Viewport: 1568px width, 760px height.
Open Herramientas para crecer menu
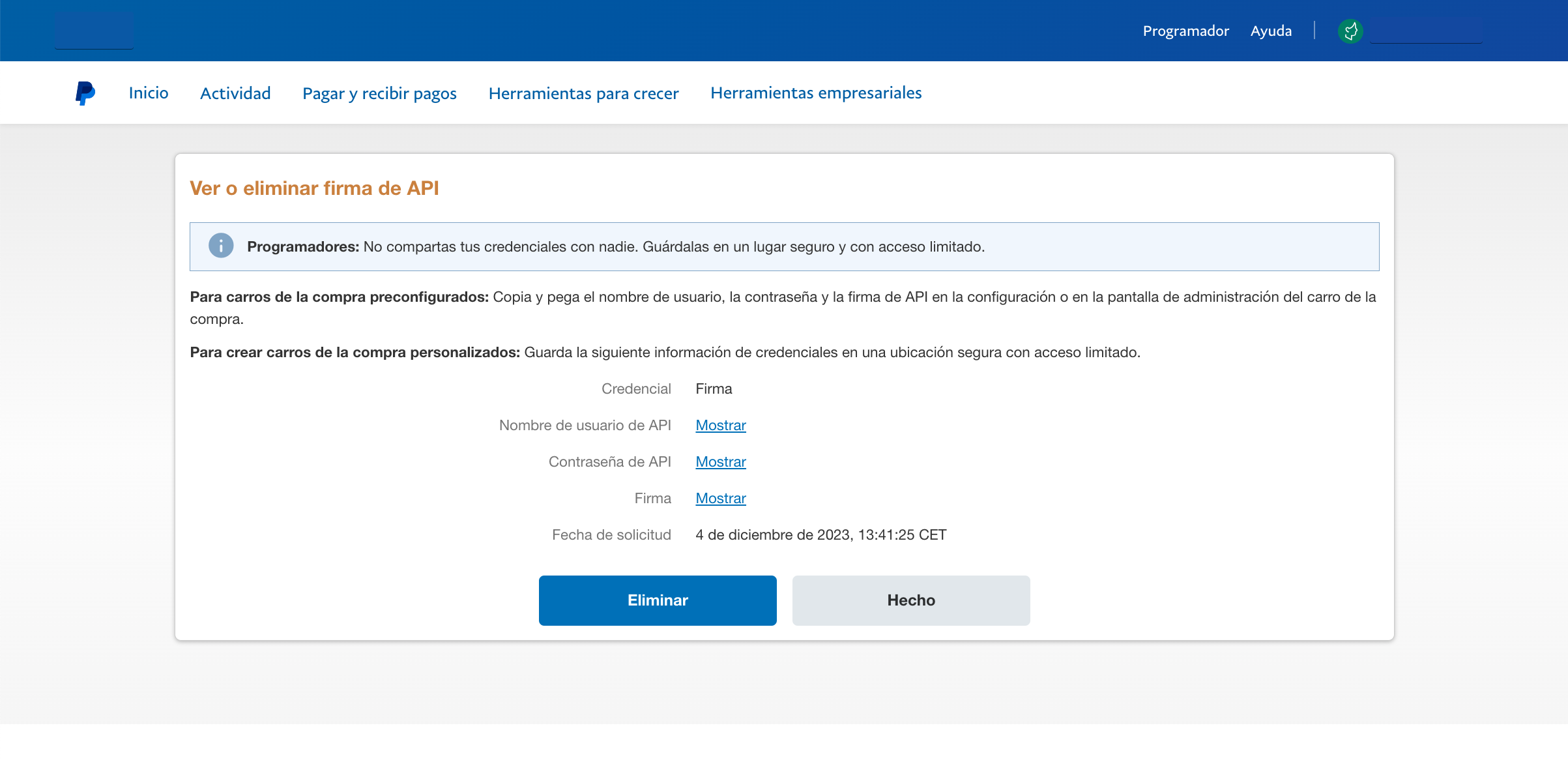(x=583, y=93)
